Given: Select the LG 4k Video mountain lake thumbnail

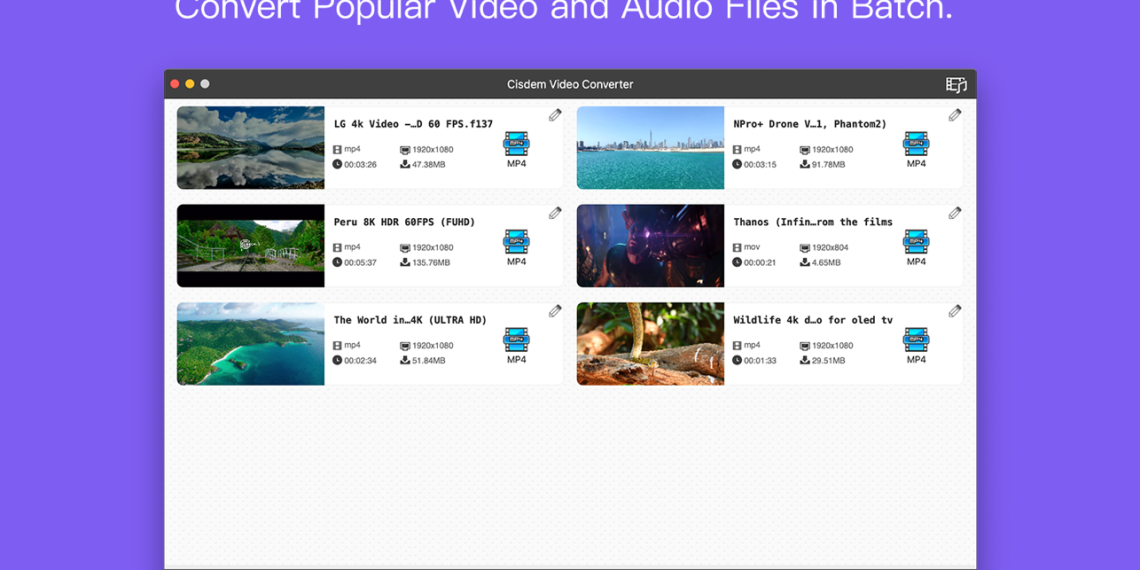Looking at the screenshot, I should [251, 148].
